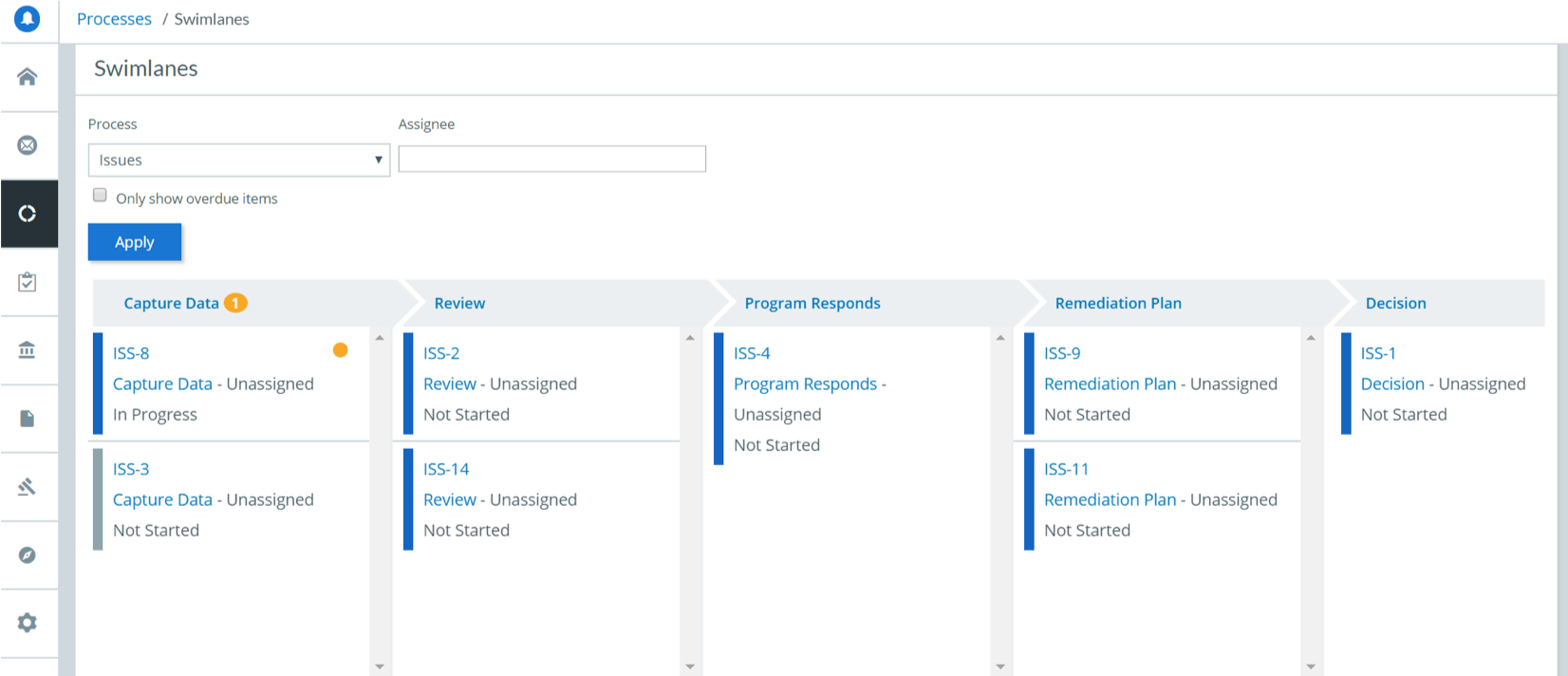
Task: Open the ISS-8 issue link
Action: [x=131, y=353]
